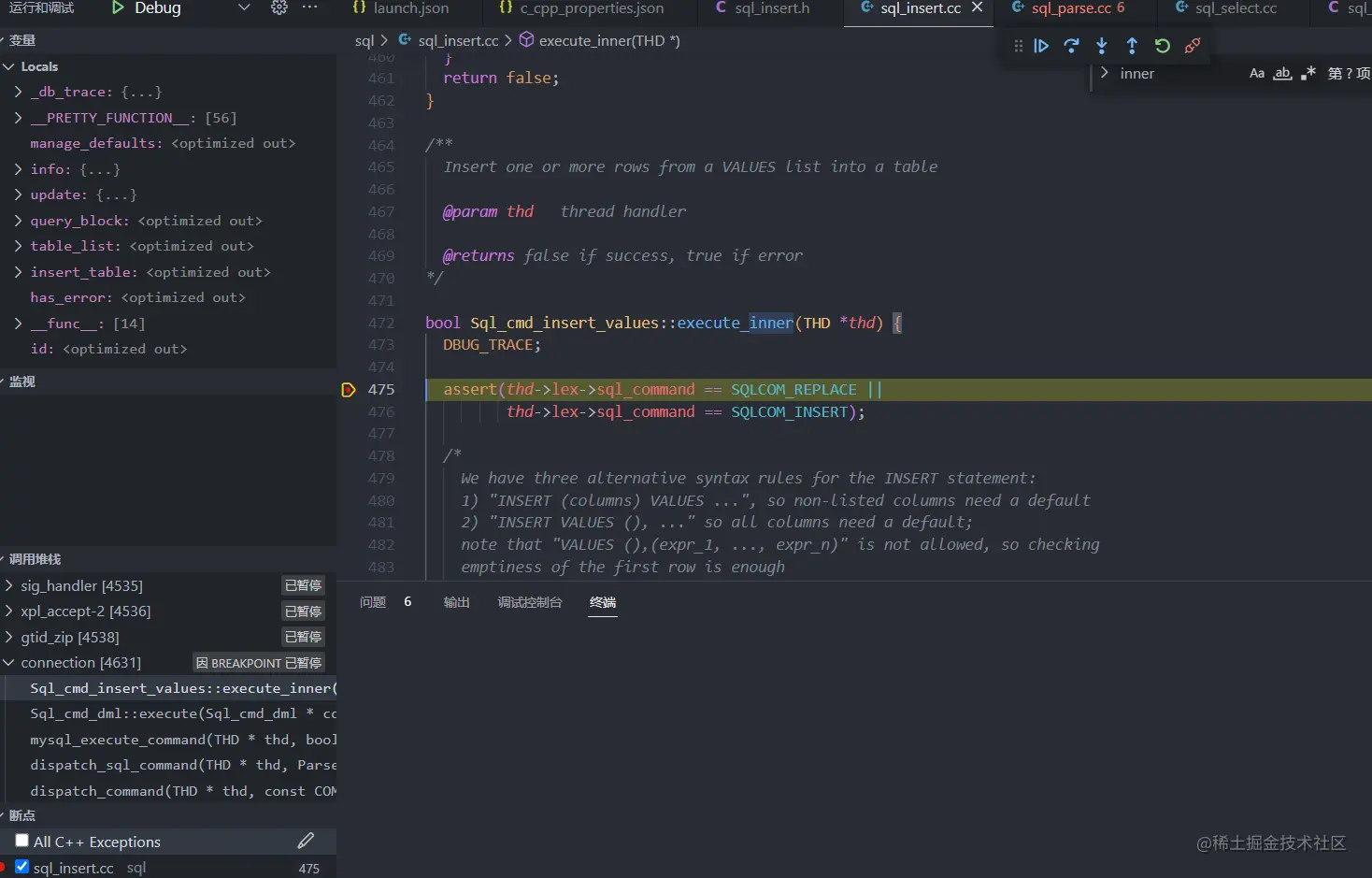Toggle match whole word in find widget
The width and height of the screenshot is (1372, 878).
pyautogui.click(x=1283, y=74)
